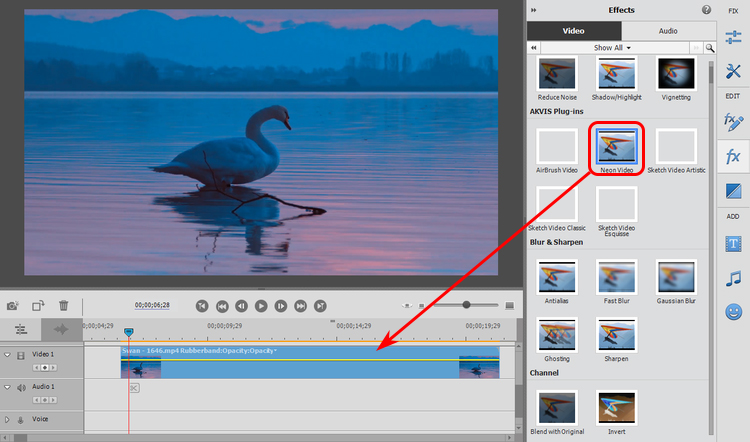Viewport: 750px width, 442px height.
Task: Select the Video effects tab
Action: tap(574, 31)
